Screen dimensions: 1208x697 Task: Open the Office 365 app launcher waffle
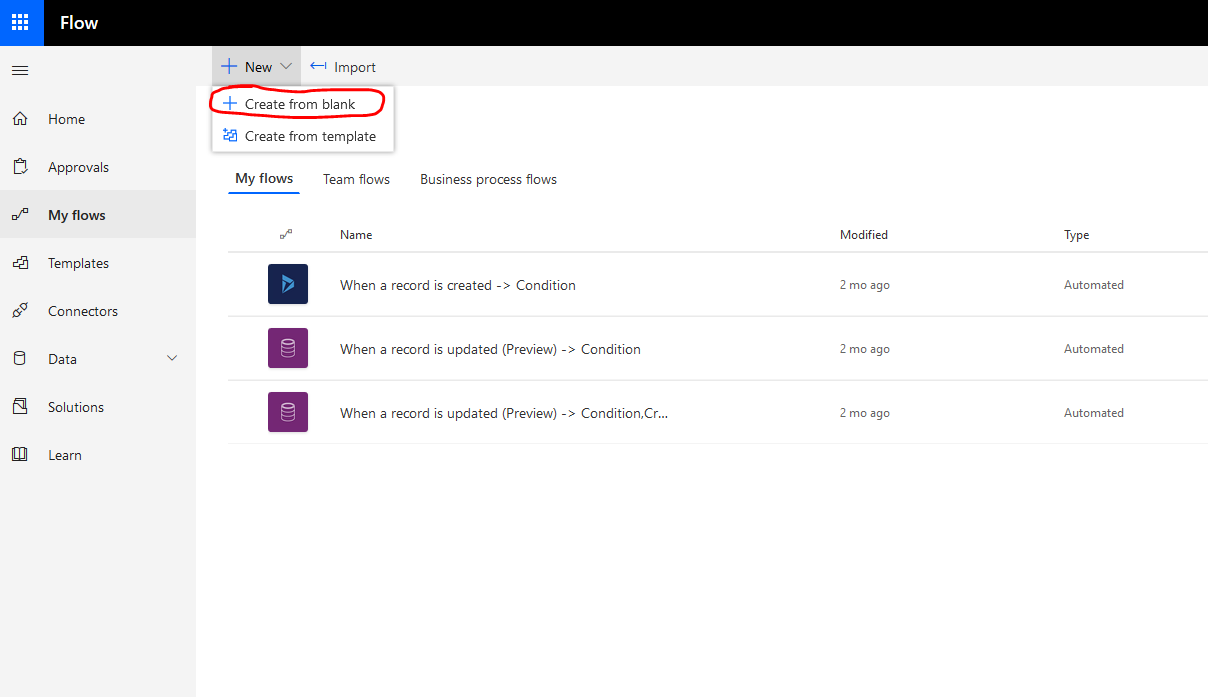pos(21,22)
